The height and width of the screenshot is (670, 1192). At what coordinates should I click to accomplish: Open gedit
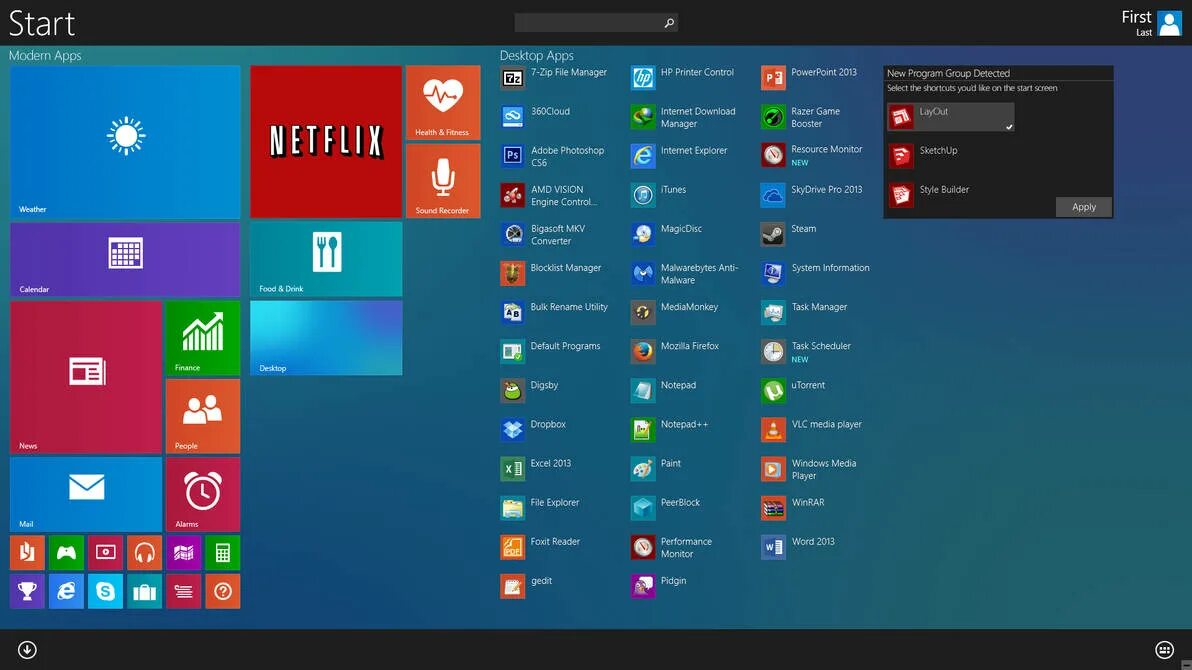point(528,586)
